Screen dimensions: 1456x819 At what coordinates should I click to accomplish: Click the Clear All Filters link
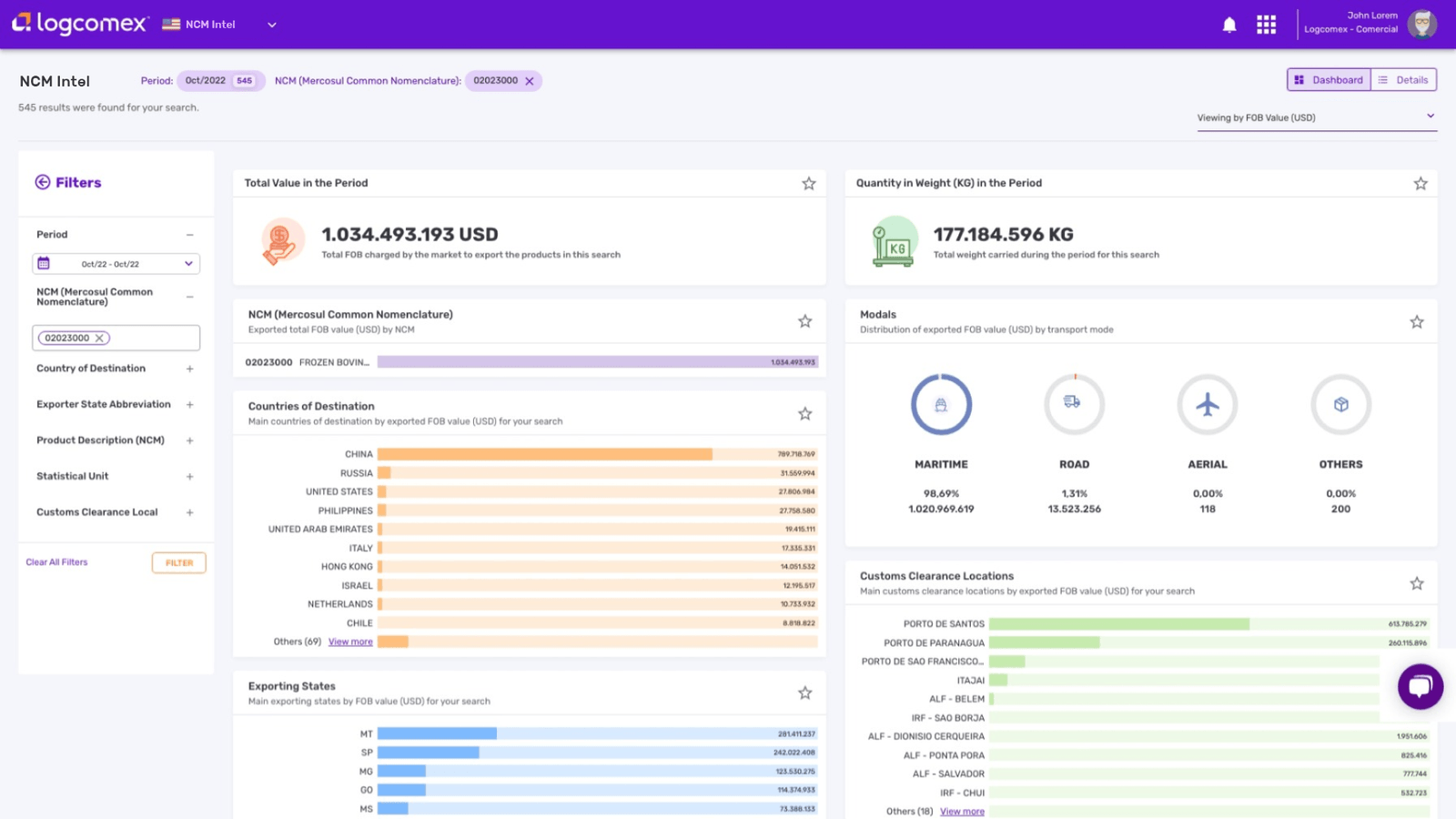(x=56, y=562)
